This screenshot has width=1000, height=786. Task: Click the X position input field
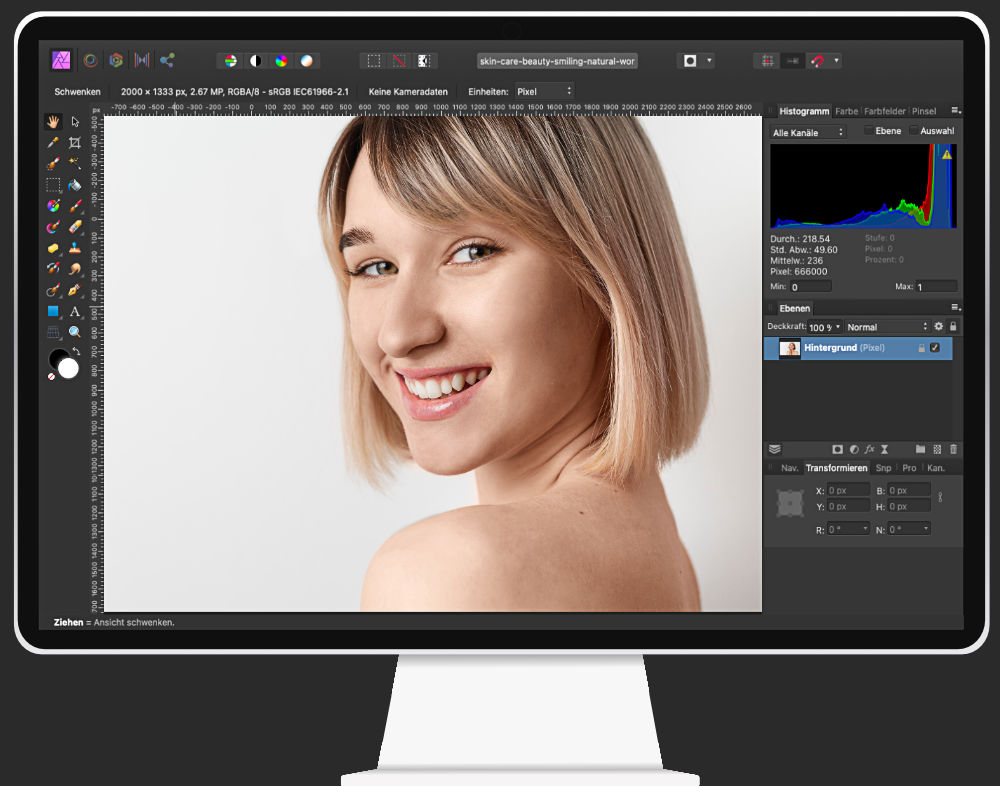[848, 491]
